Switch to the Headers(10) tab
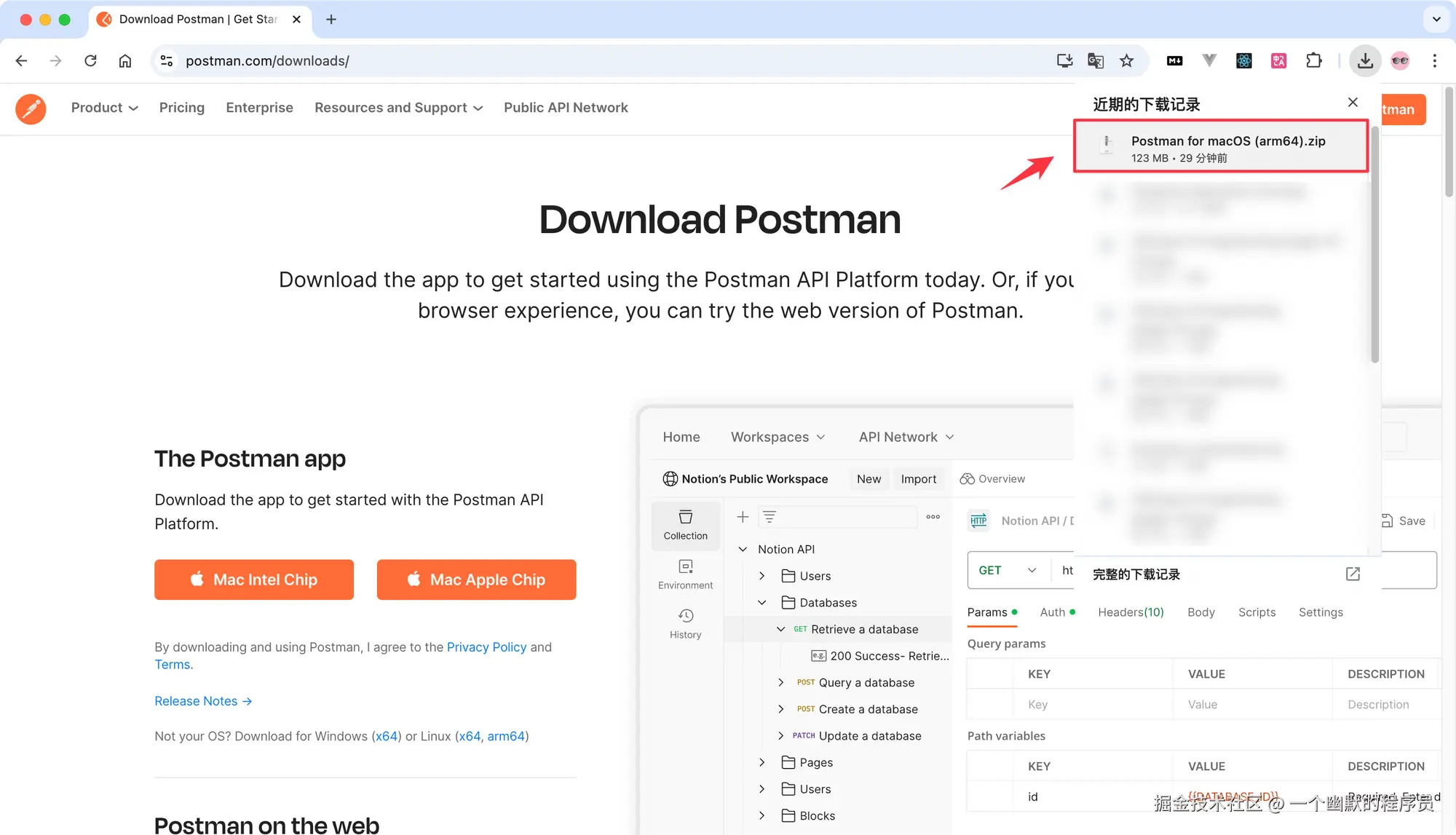 (1131, 612)
